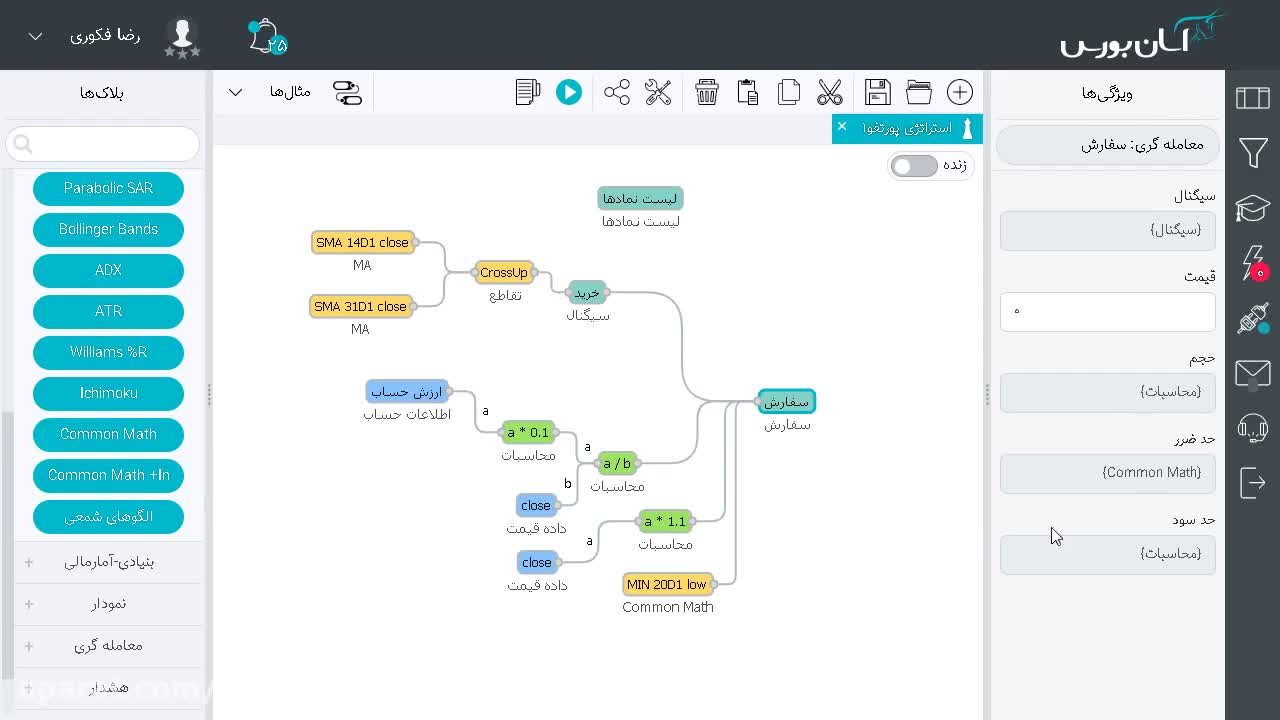Open the filter funnel in the sidebar
Viewport: 1280px width, 720px height.
1253,153
